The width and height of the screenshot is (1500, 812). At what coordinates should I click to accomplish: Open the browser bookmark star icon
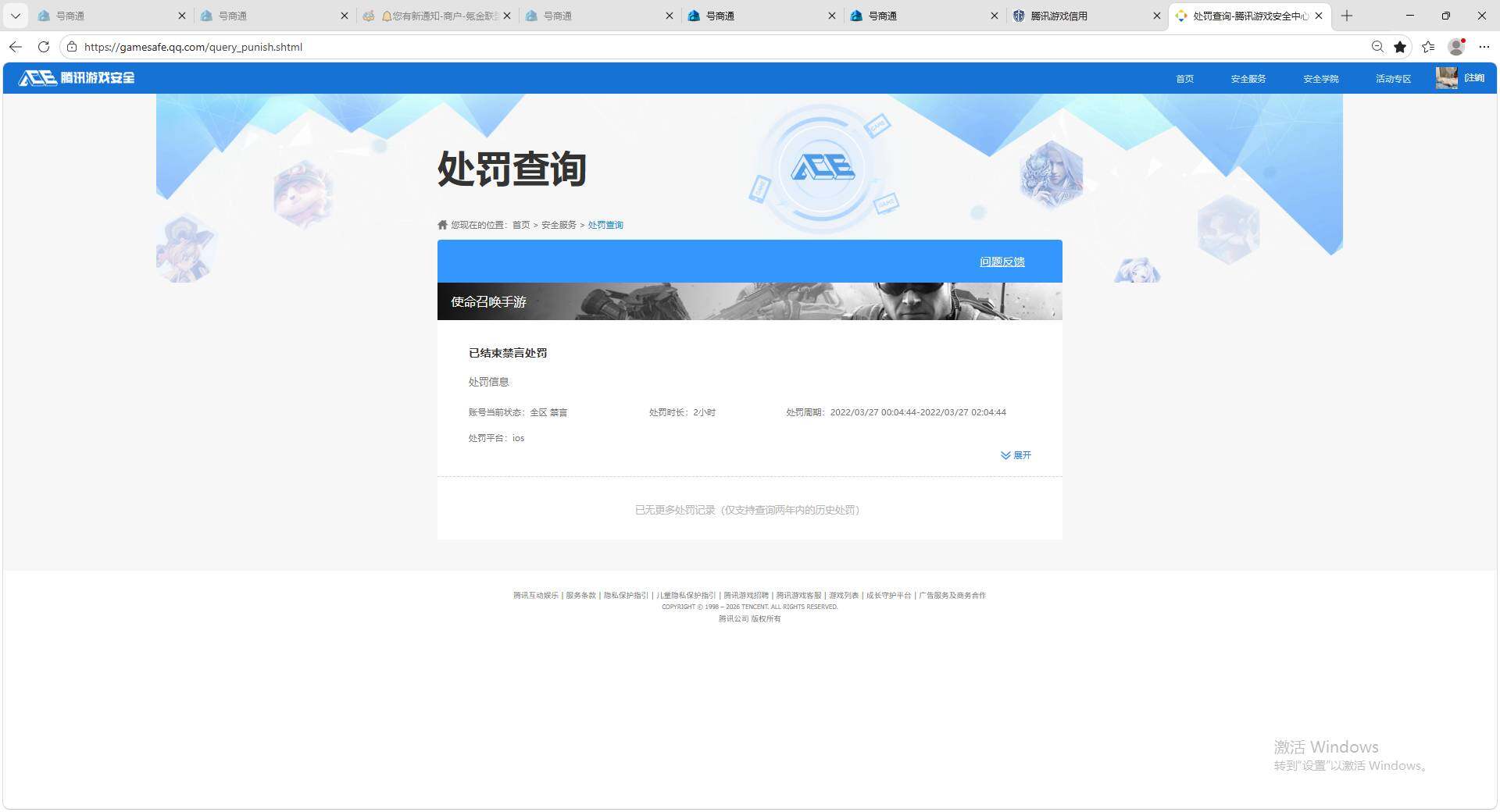click(x=1399, y=47)
